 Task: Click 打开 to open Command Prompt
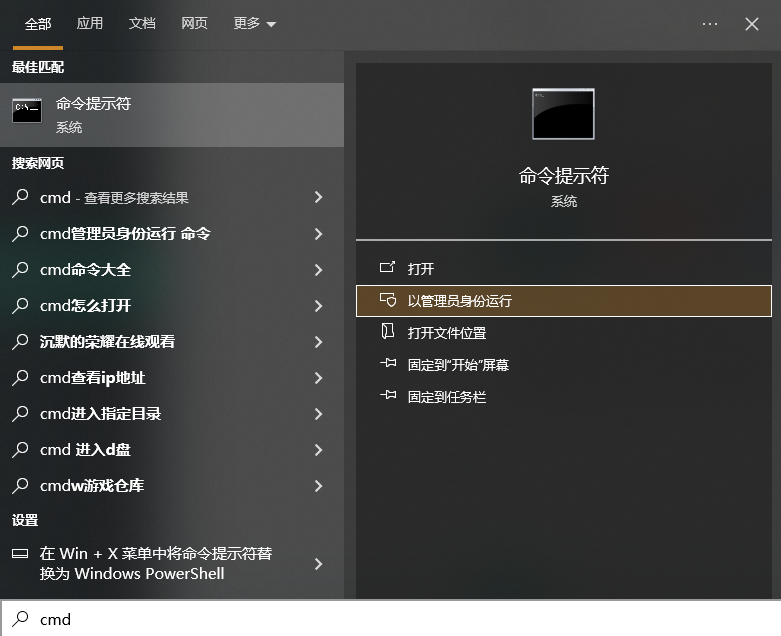point(564,269)
